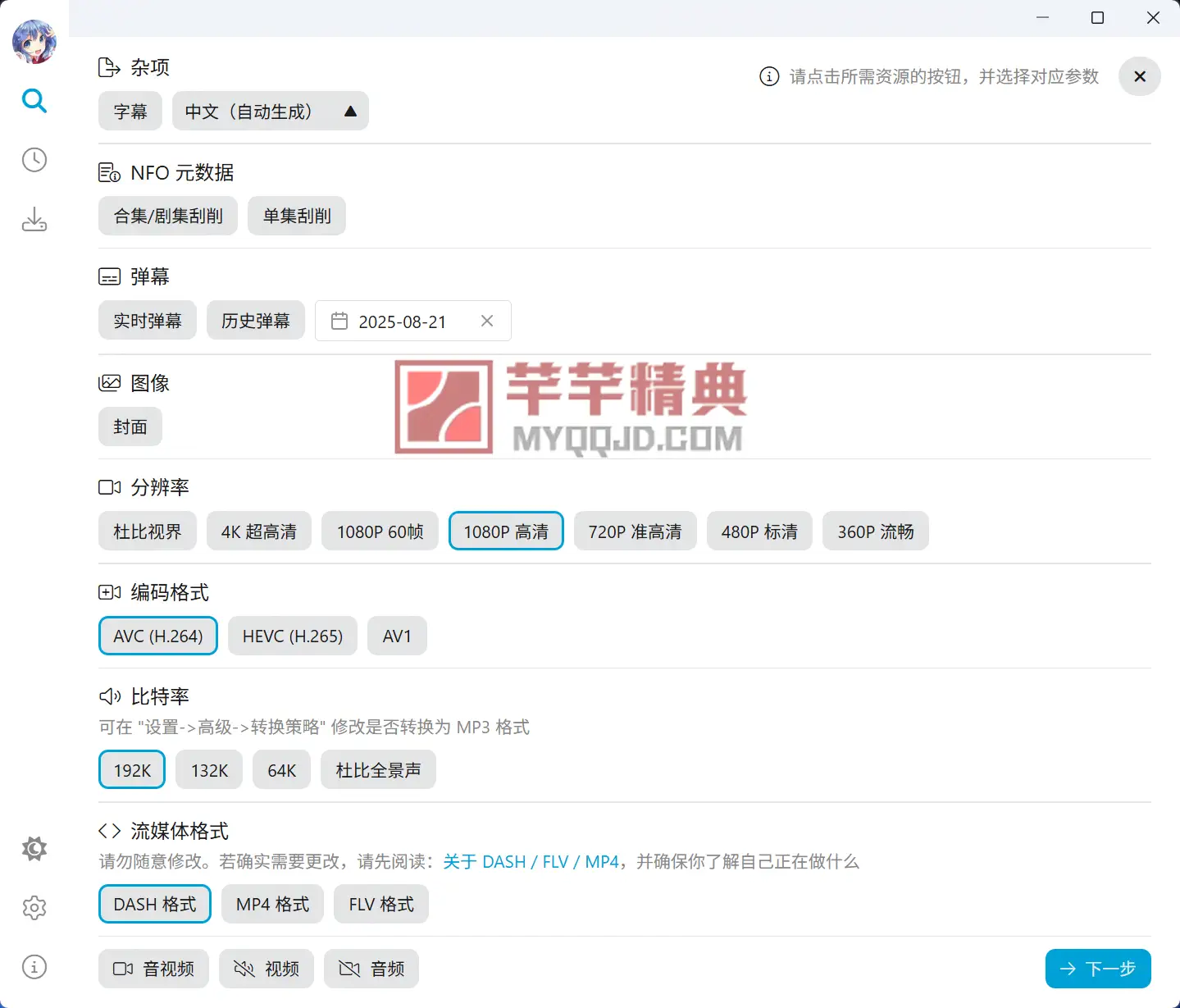
Task: Click the 比特率 speaker icon
Action: pos(109,696)
